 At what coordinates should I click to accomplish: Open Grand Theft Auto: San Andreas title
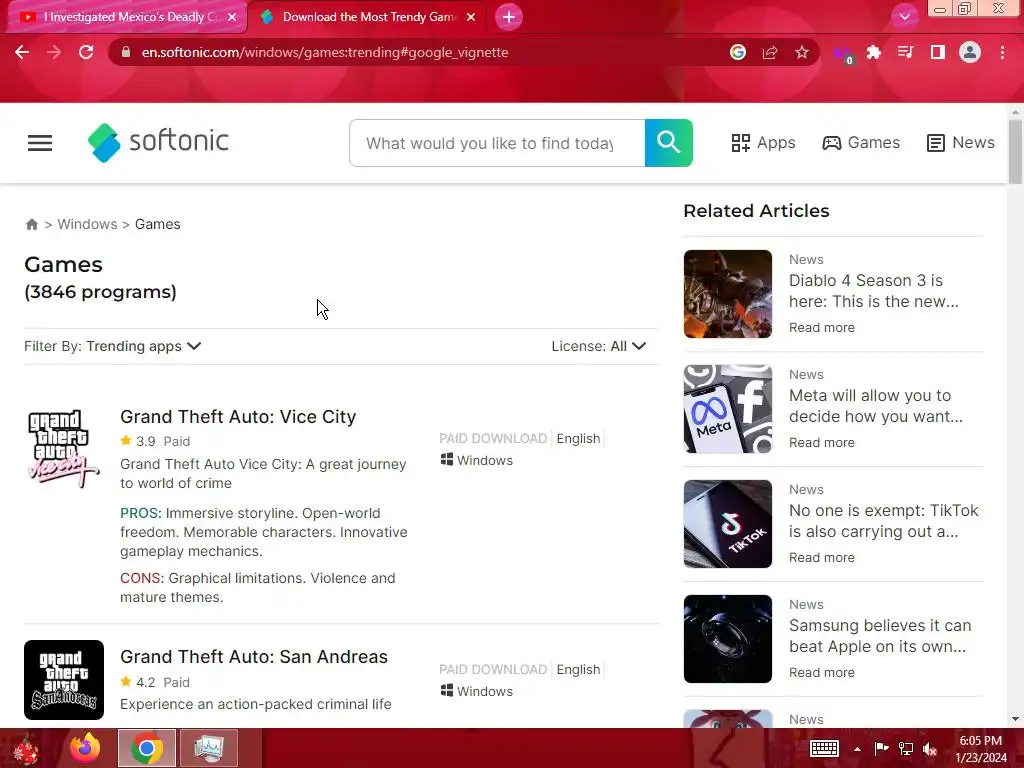tap(253, 656)
